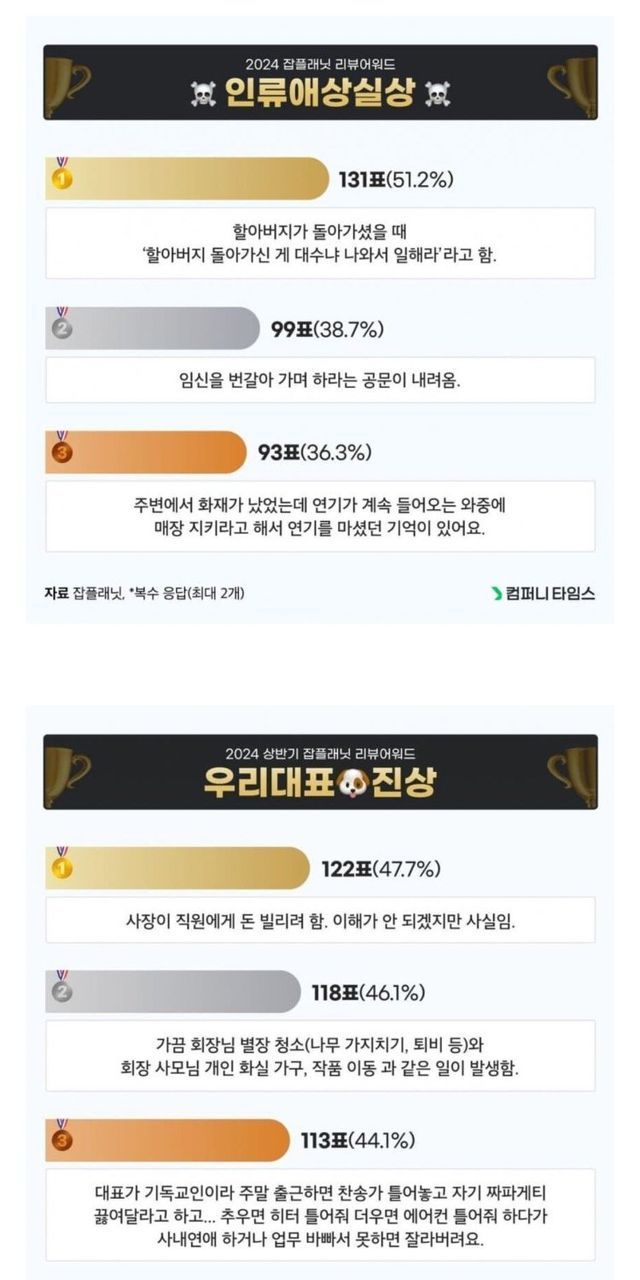Click the 임신을 번갈아 가며 comment box
Image resolution: width=640 pixels, height=1280 pixels.
320,380
